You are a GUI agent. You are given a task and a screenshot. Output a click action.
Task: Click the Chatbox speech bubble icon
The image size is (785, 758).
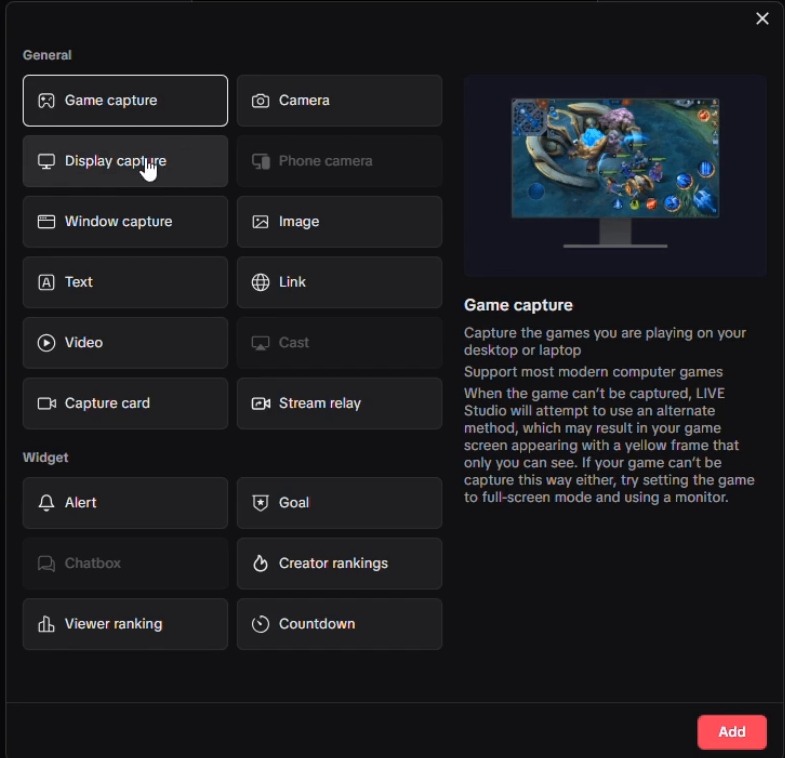(46, 564)
